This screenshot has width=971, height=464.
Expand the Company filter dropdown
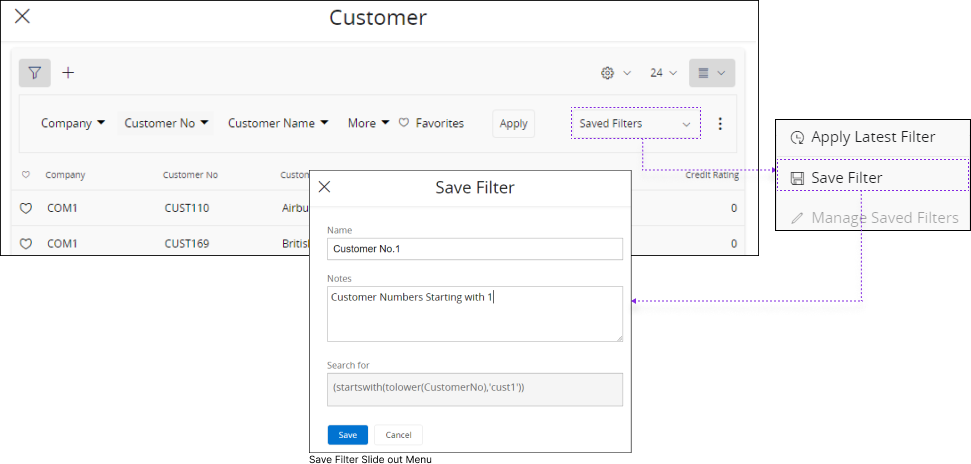[73, 123]
